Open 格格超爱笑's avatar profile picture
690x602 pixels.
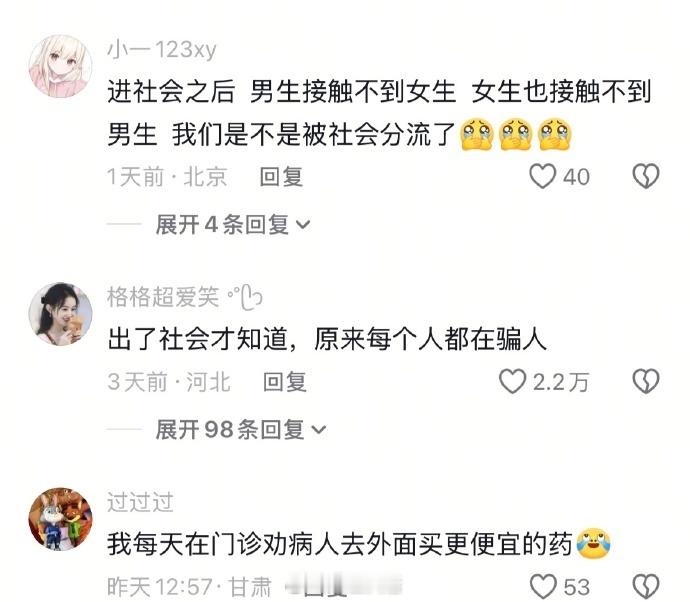click(x=60, y=314)
